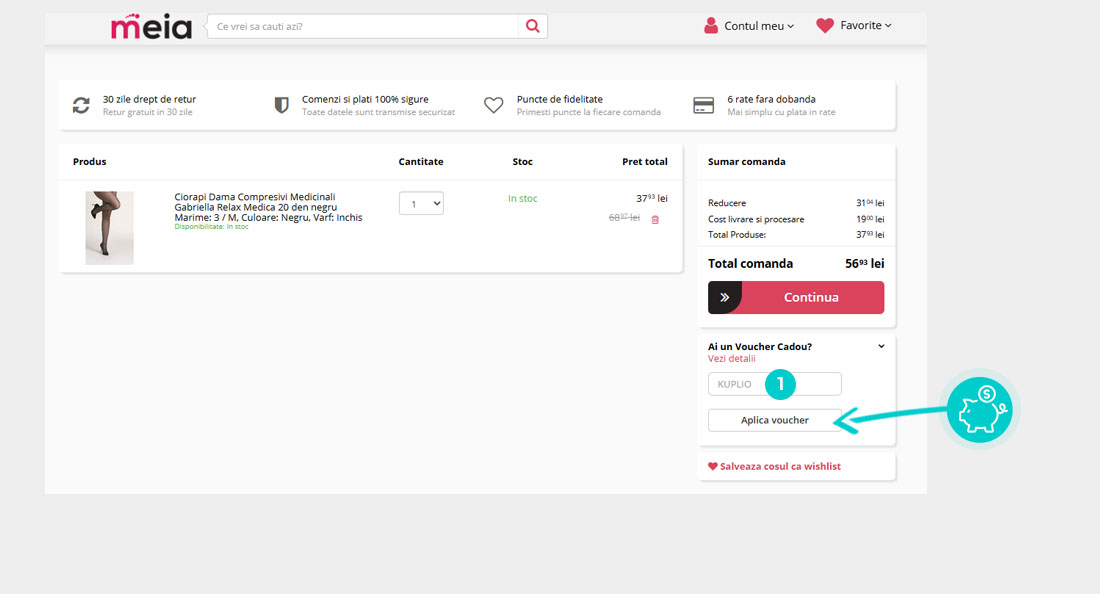Image resolution: width=1100 pixels, height=594 pixels.
Task: Open the stockings product thumbnail
Action: [109, 228]
